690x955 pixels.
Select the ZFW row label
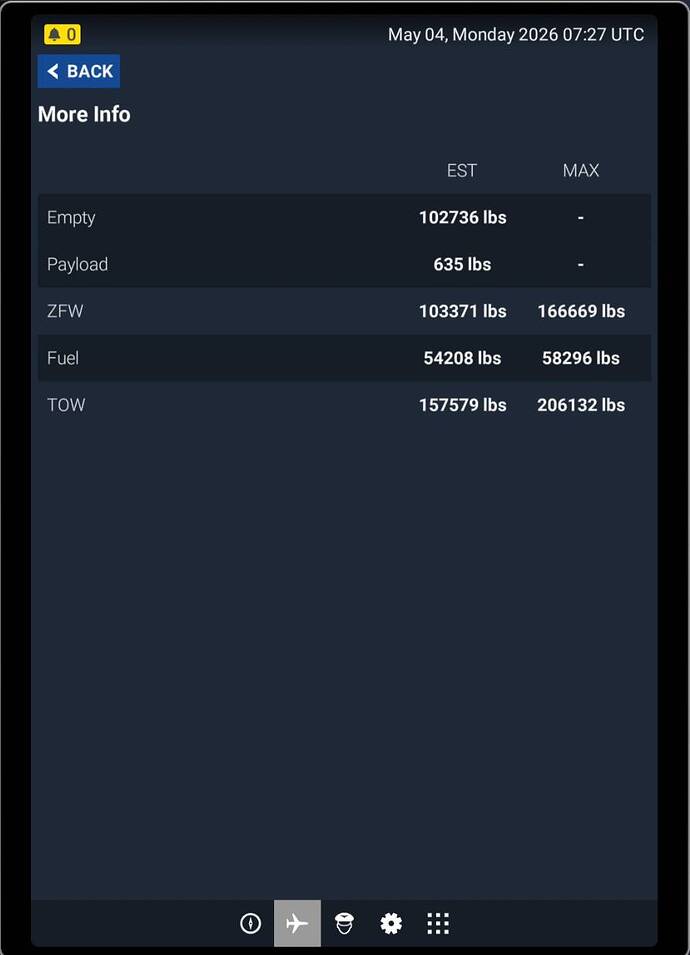tap(65, 311)
